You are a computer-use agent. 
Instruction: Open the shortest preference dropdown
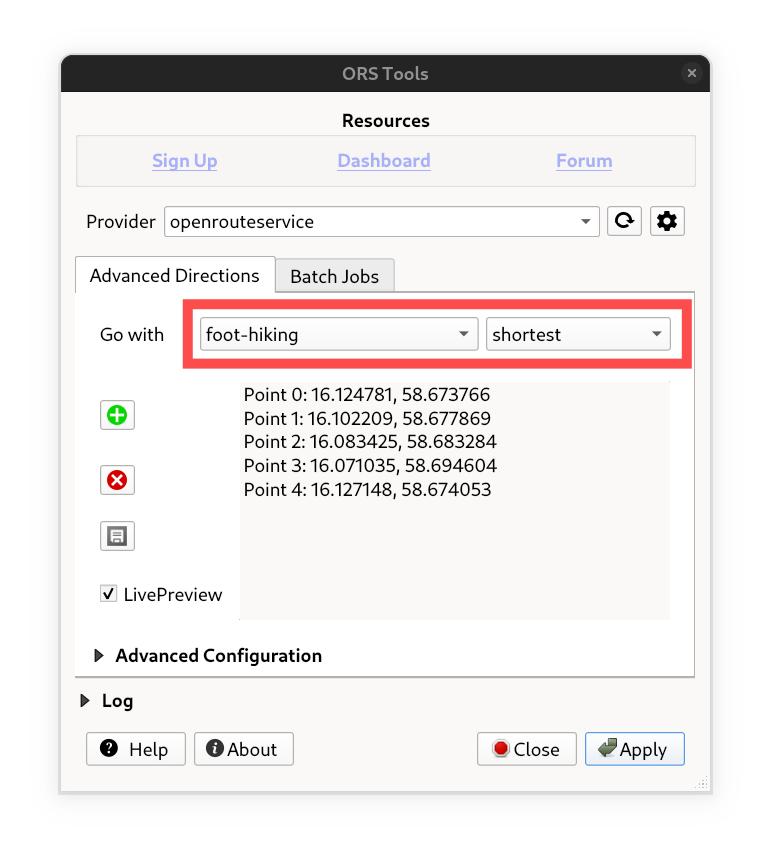[x=578, y=335]
